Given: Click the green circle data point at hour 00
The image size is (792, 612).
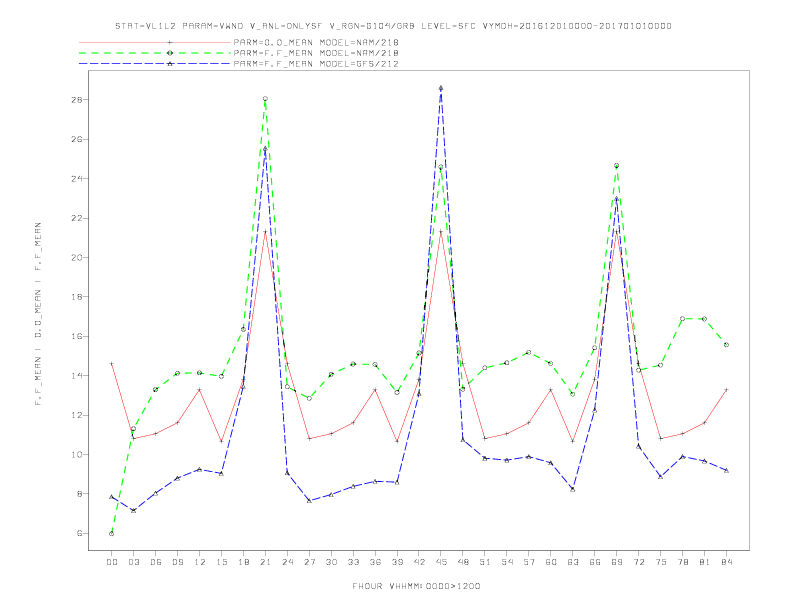Looking at the screenshot, I should point(112,534).
